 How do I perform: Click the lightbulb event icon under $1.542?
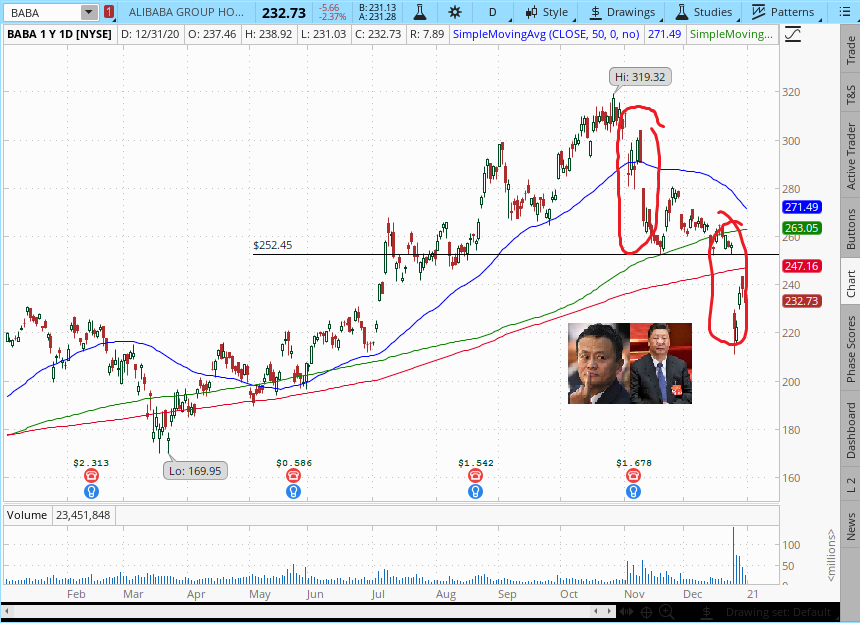475,491
